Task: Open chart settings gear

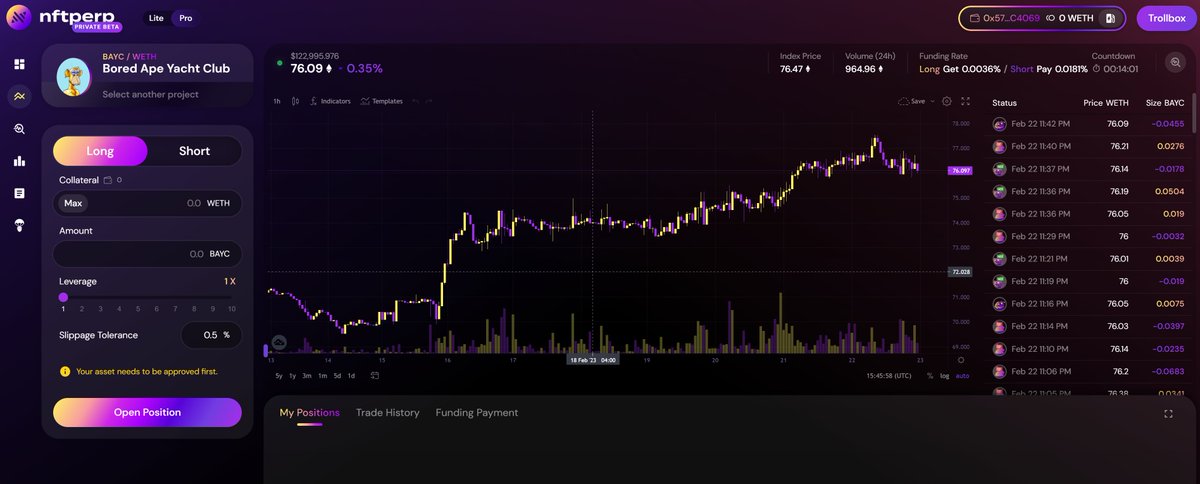Action: (947, 101)
